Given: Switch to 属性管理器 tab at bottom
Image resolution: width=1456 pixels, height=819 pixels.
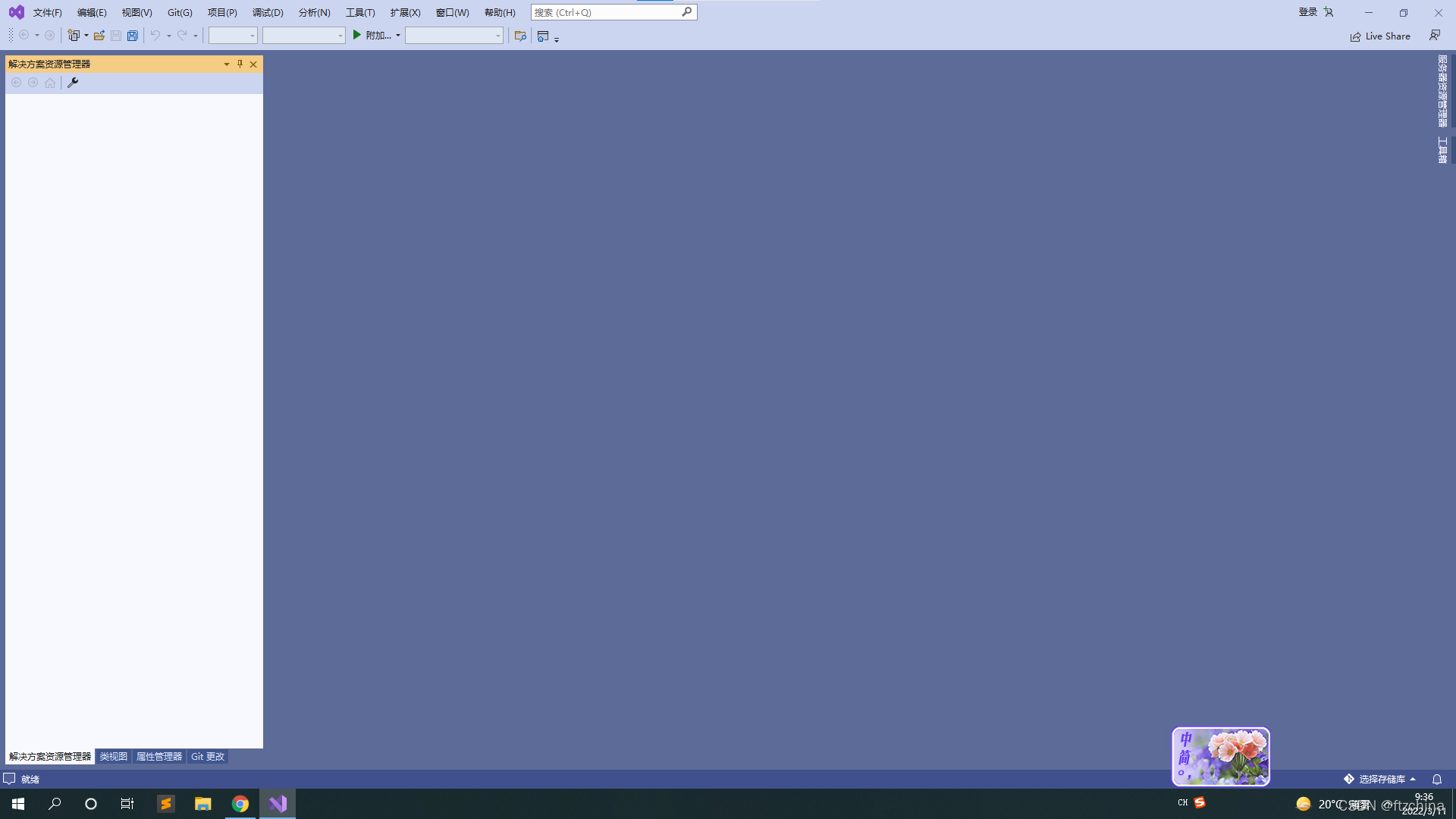Looking at the screenshot, I should pos(158,755).
